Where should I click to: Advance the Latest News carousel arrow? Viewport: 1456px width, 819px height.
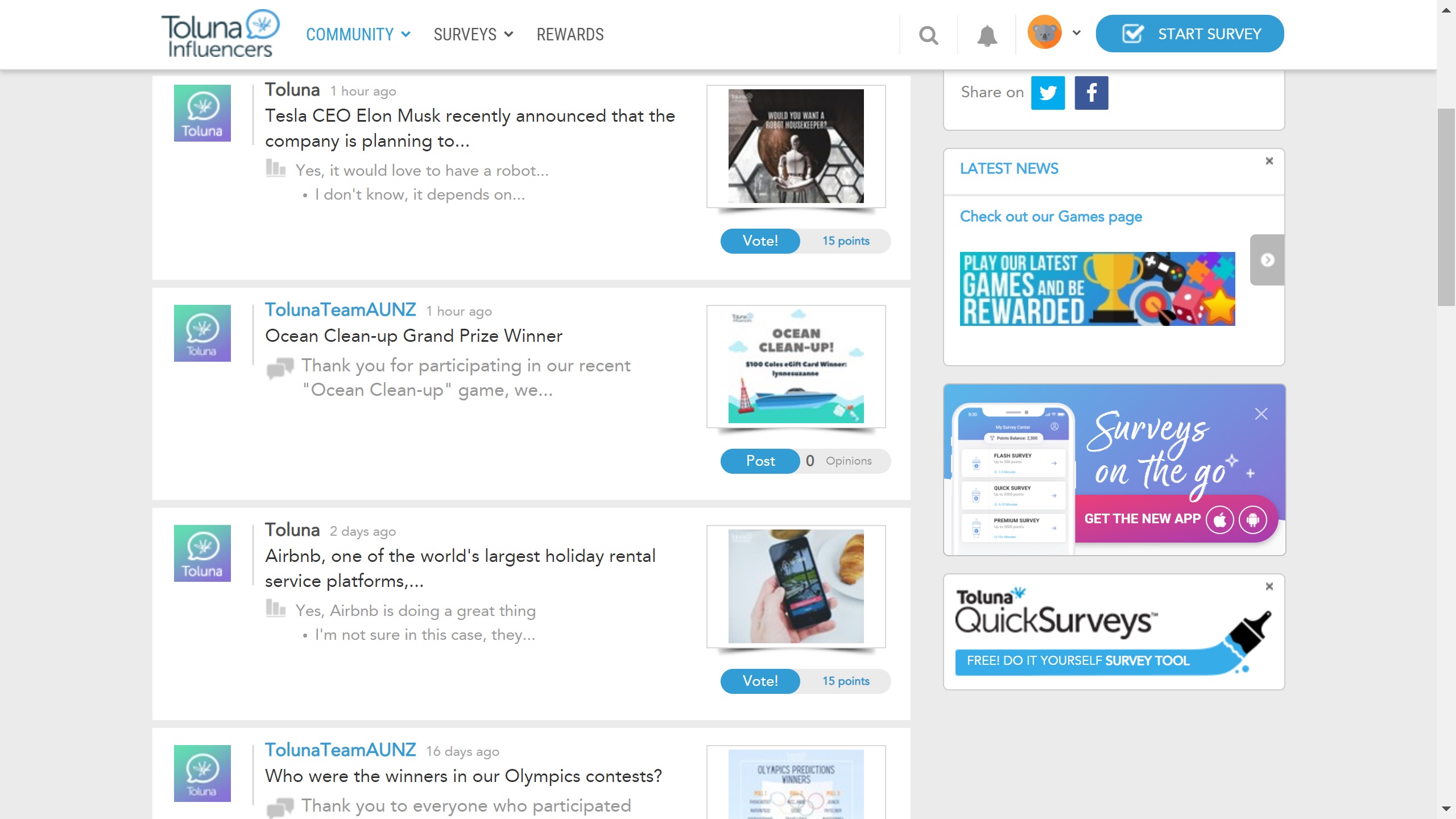click(1267, 260)
